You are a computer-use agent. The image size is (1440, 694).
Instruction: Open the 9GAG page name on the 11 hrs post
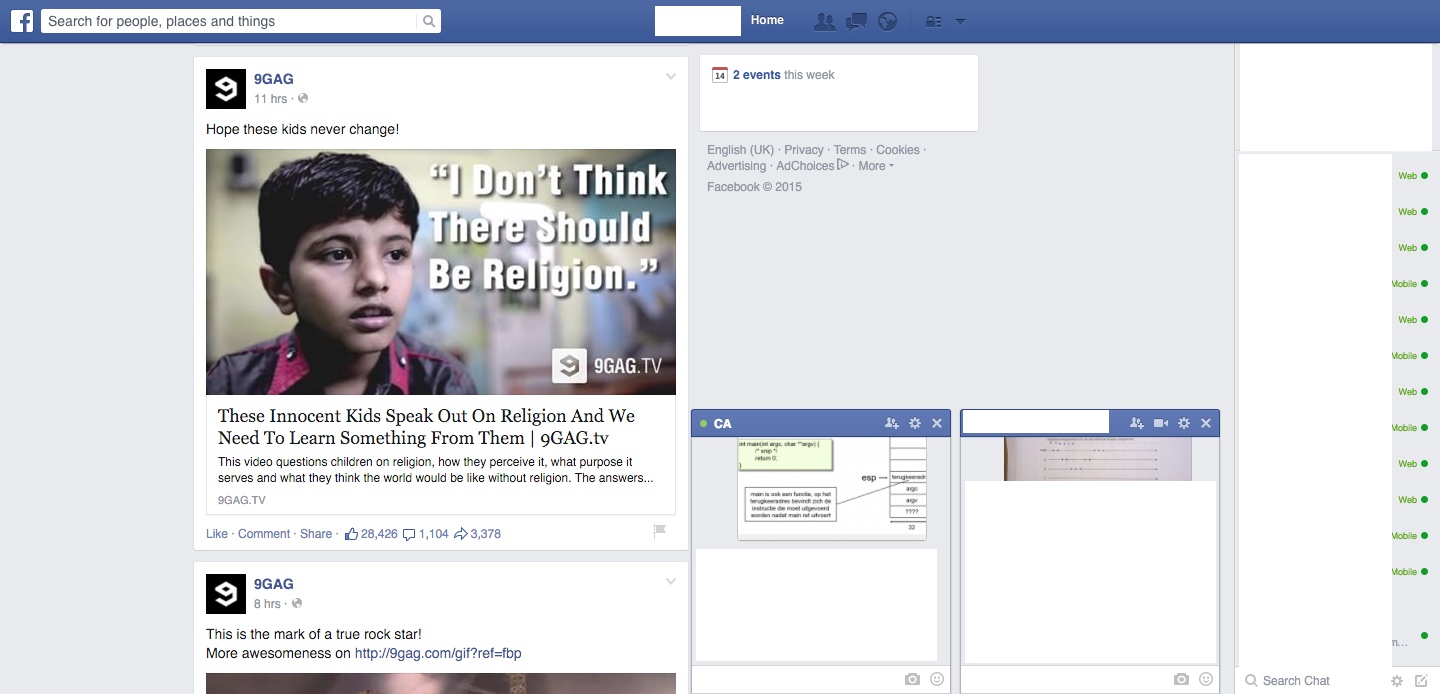pos(274,79)
